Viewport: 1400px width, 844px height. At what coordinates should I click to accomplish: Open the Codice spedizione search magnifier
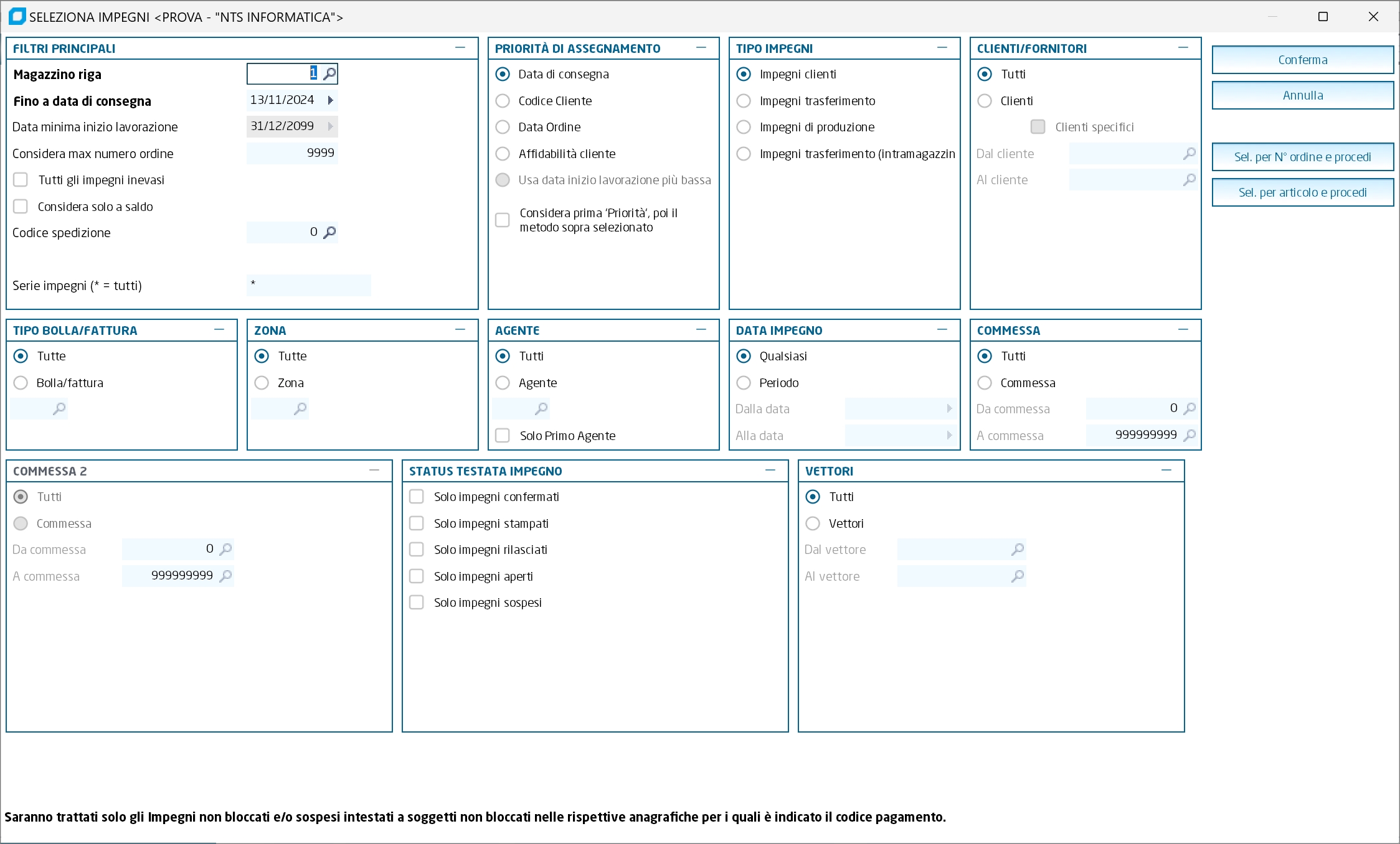[x=330, y=232]
